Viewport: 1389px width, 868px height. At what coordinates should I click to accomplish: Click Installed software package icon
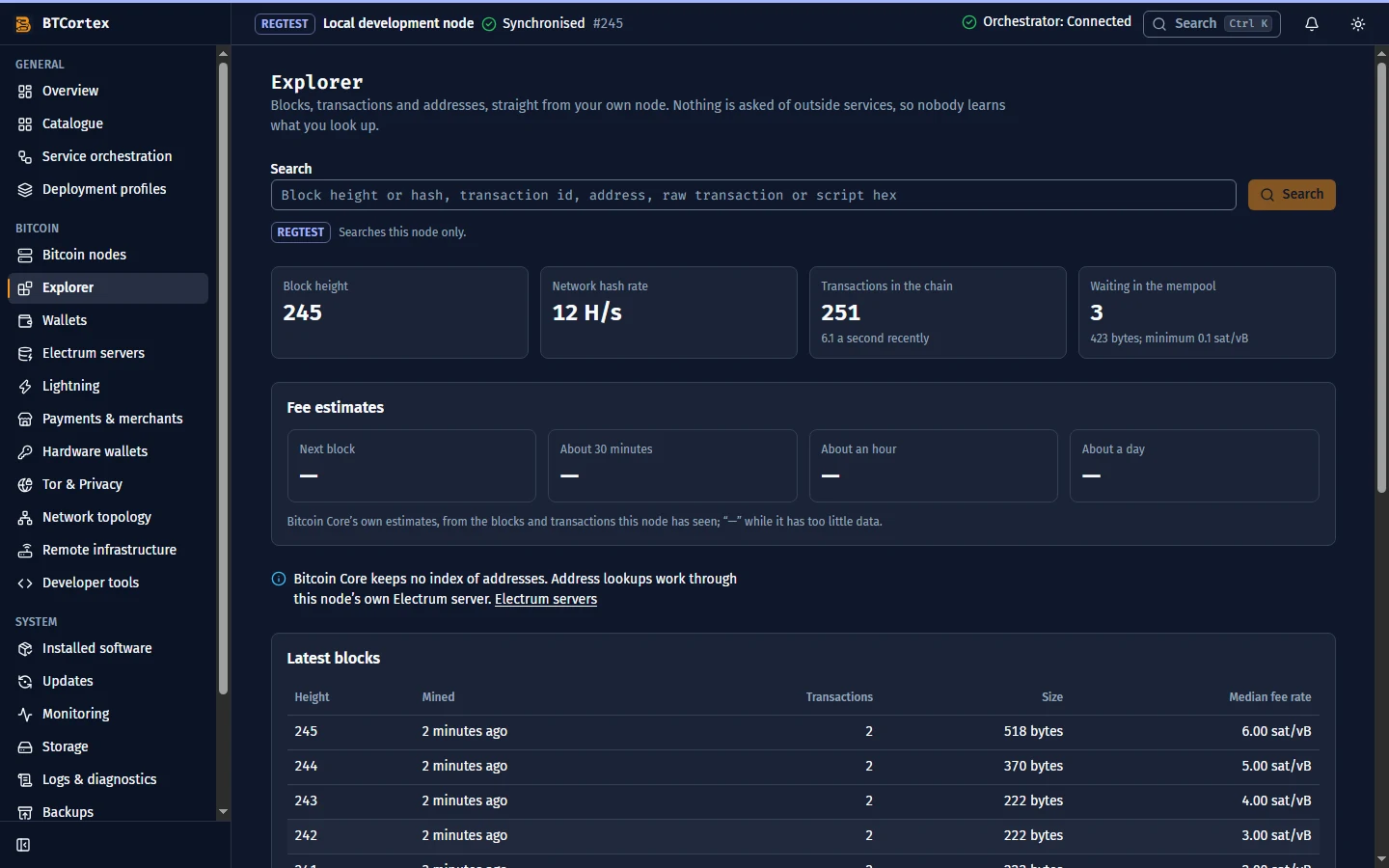(25, 649)
